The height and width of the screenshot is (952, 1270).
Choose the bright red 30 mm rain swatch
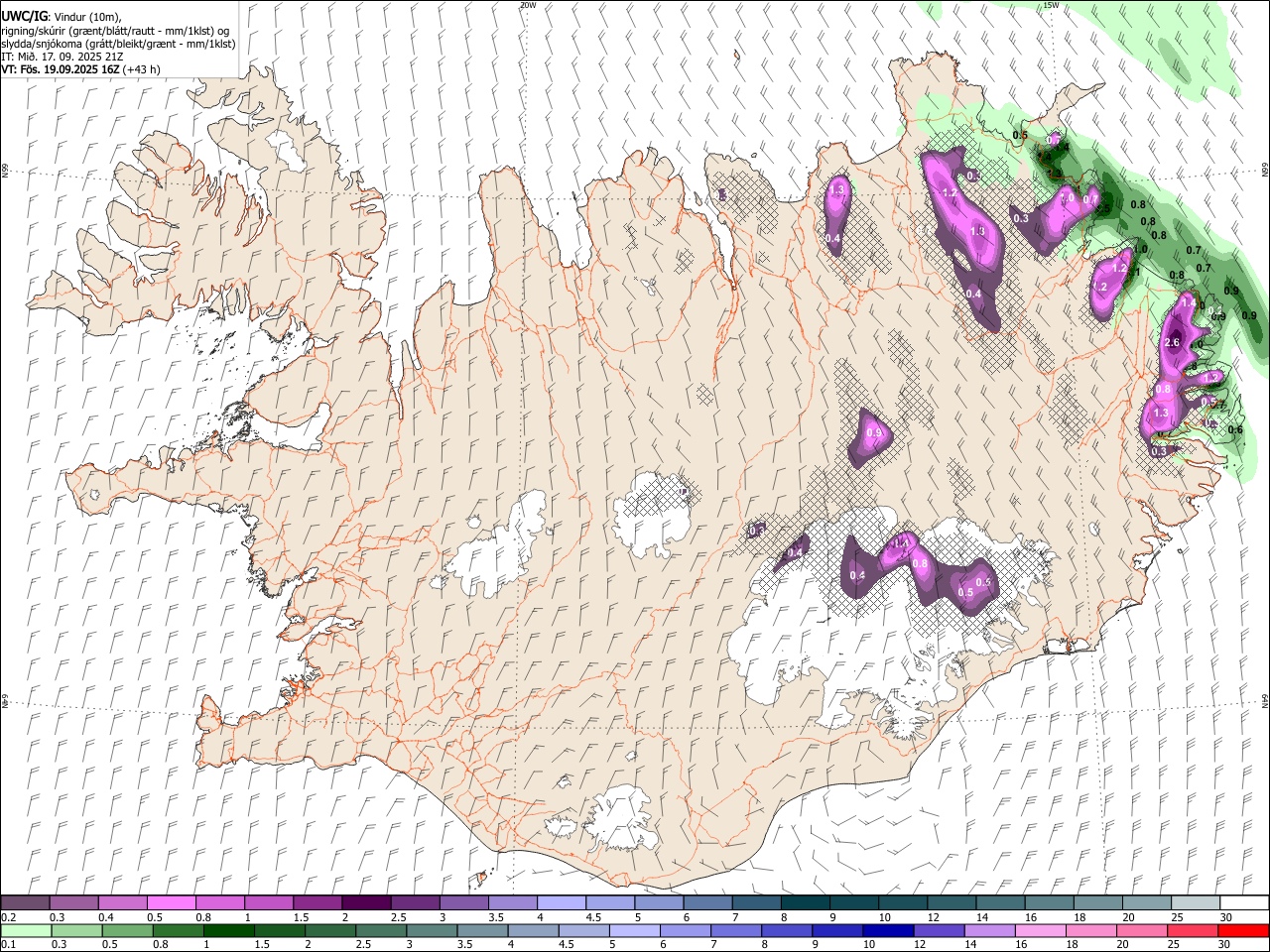(1243, 931)
